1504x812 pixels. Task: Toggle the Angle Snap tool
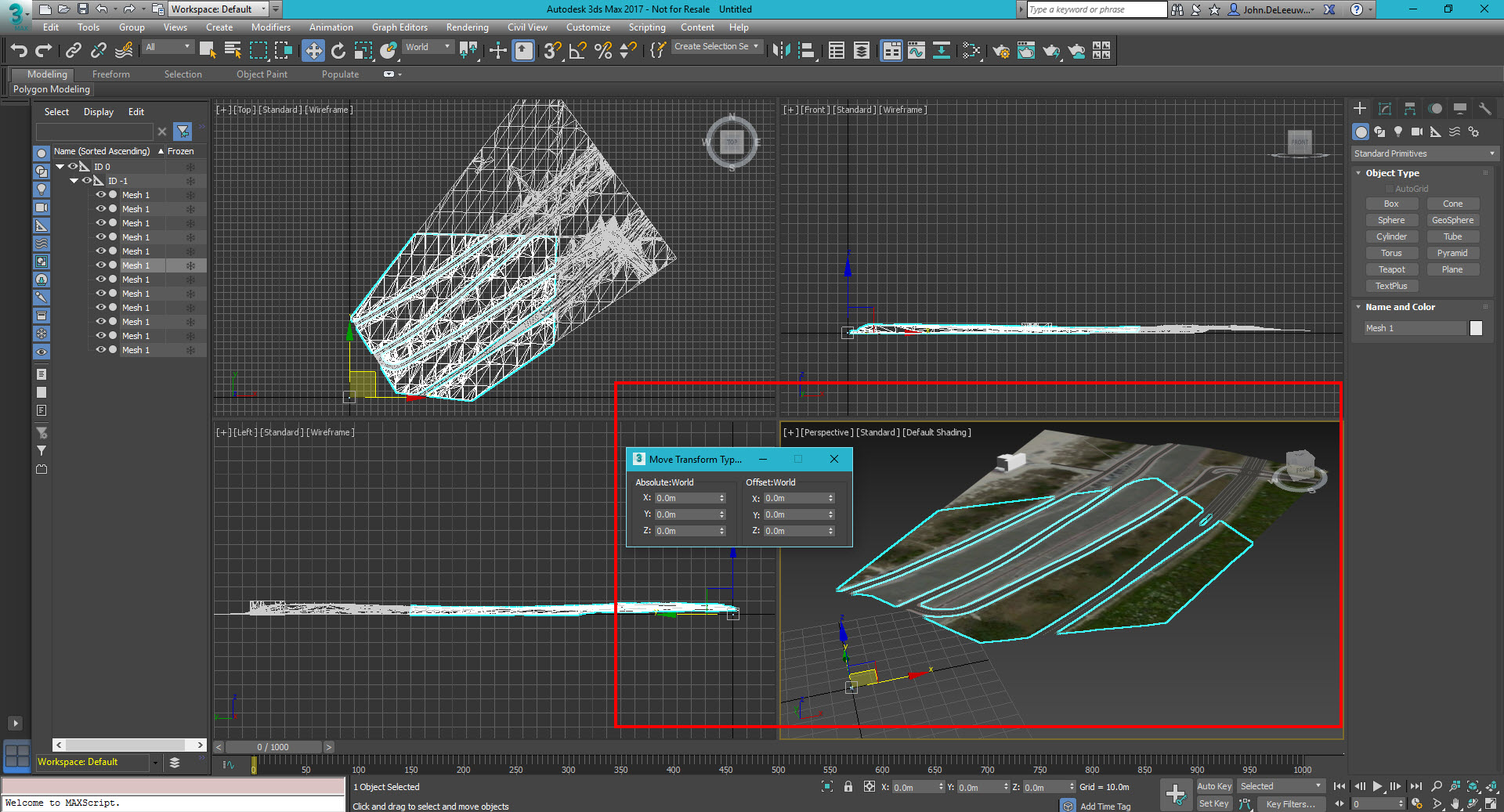tap(577, 51)
